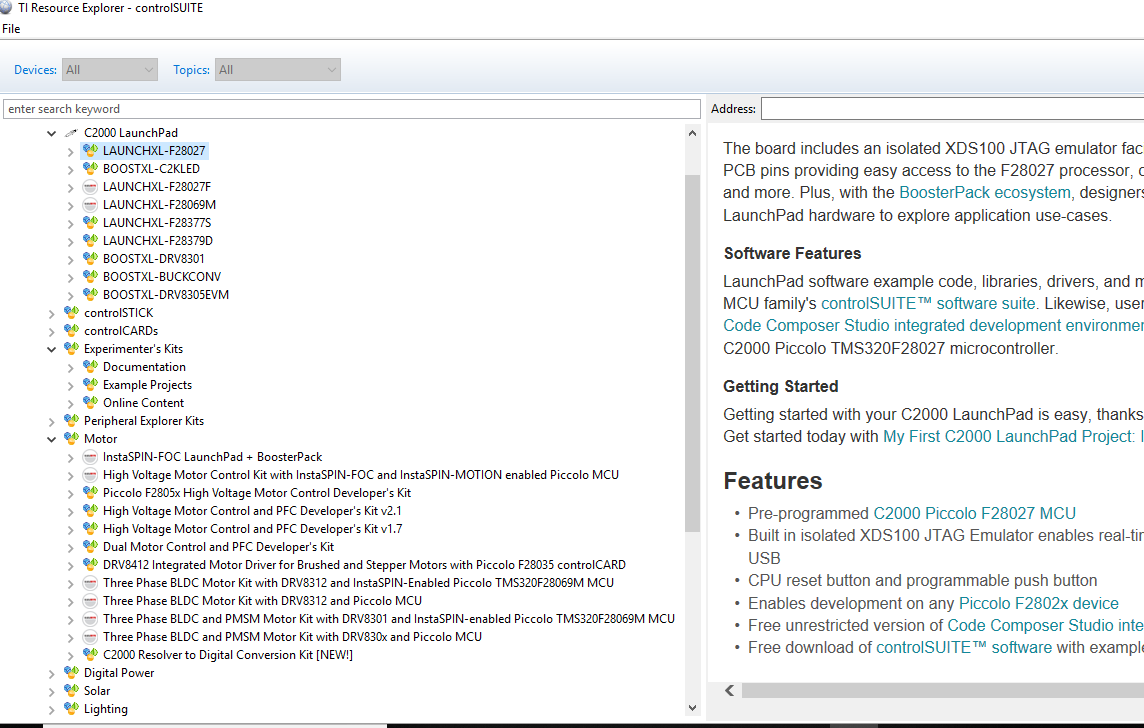Collapse the C2000 LaunchPad tree node
This screenshot has height=728, width=1144.
point(51,133)
